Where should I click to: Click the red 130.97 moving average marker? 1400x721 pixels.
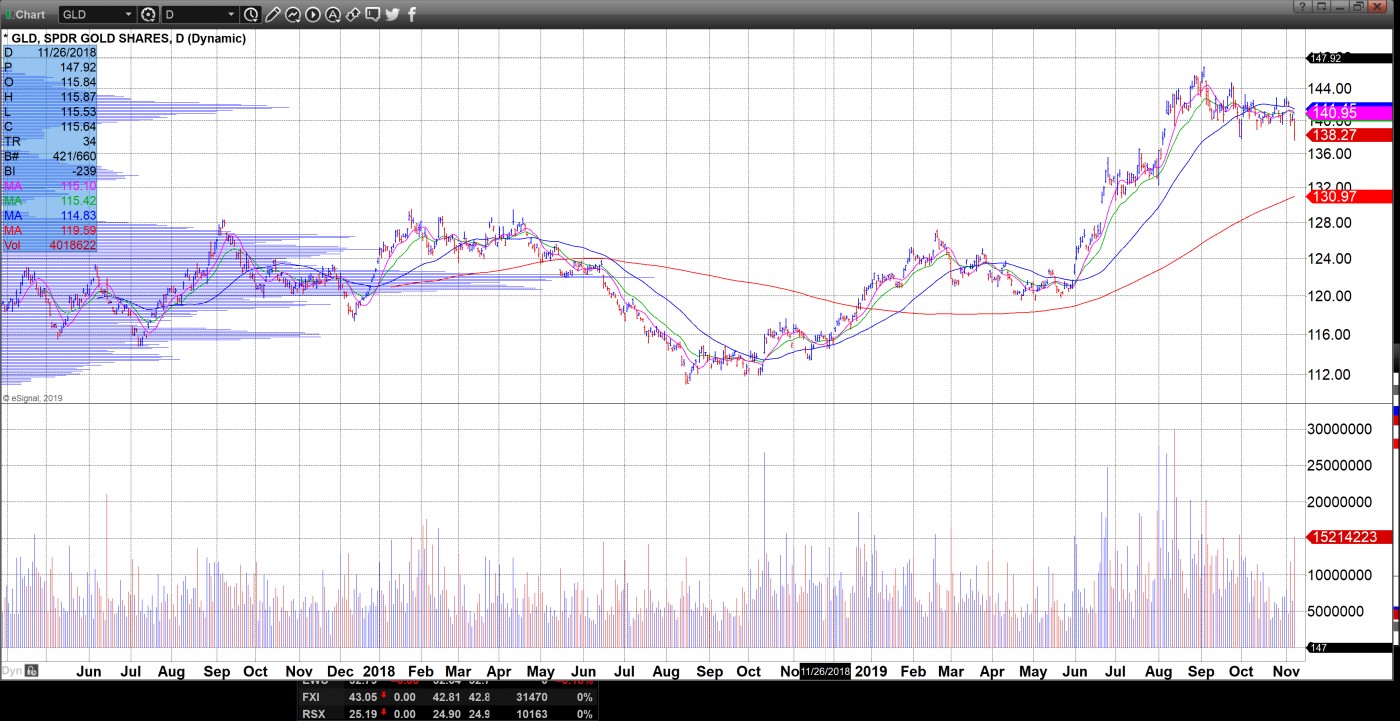[1350, 197]
